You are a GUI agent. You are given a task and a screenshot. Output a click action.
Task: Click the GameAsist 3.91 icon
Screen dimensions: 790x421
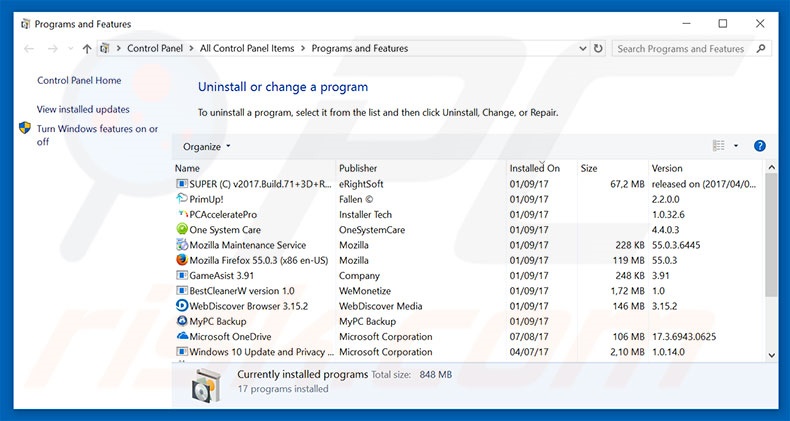(182, 275)
